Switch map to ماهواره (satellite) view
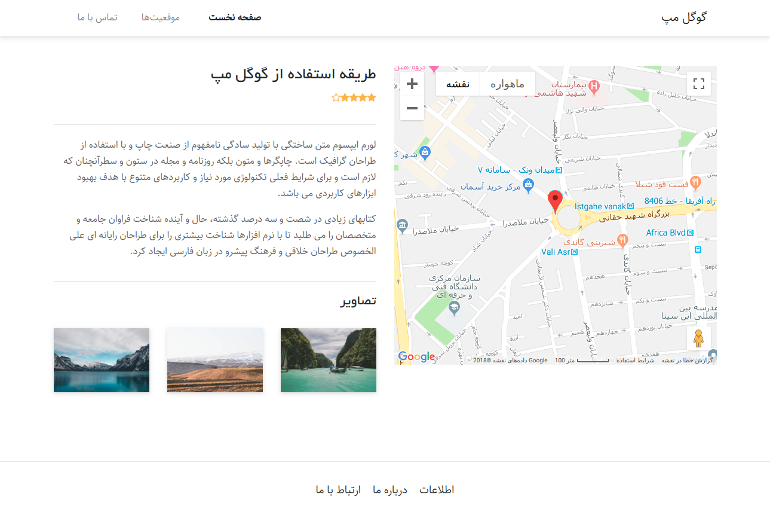Image resolution: width=770 pixels, height=513 pixels. tap(507, 84)
